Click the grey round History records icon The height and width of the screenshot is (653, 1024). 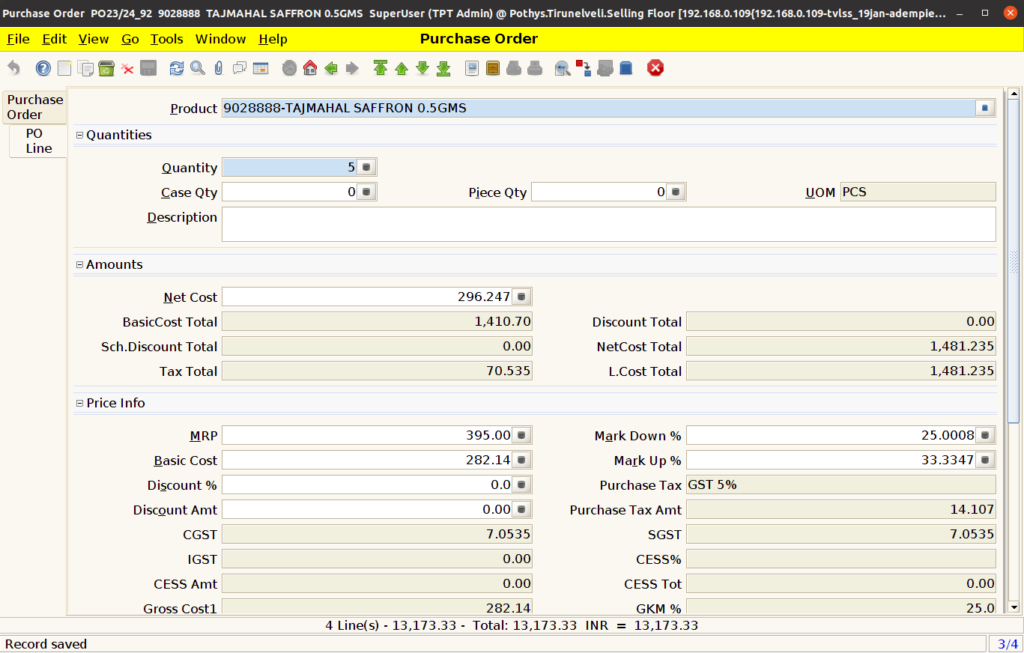[x=289, y=68]
